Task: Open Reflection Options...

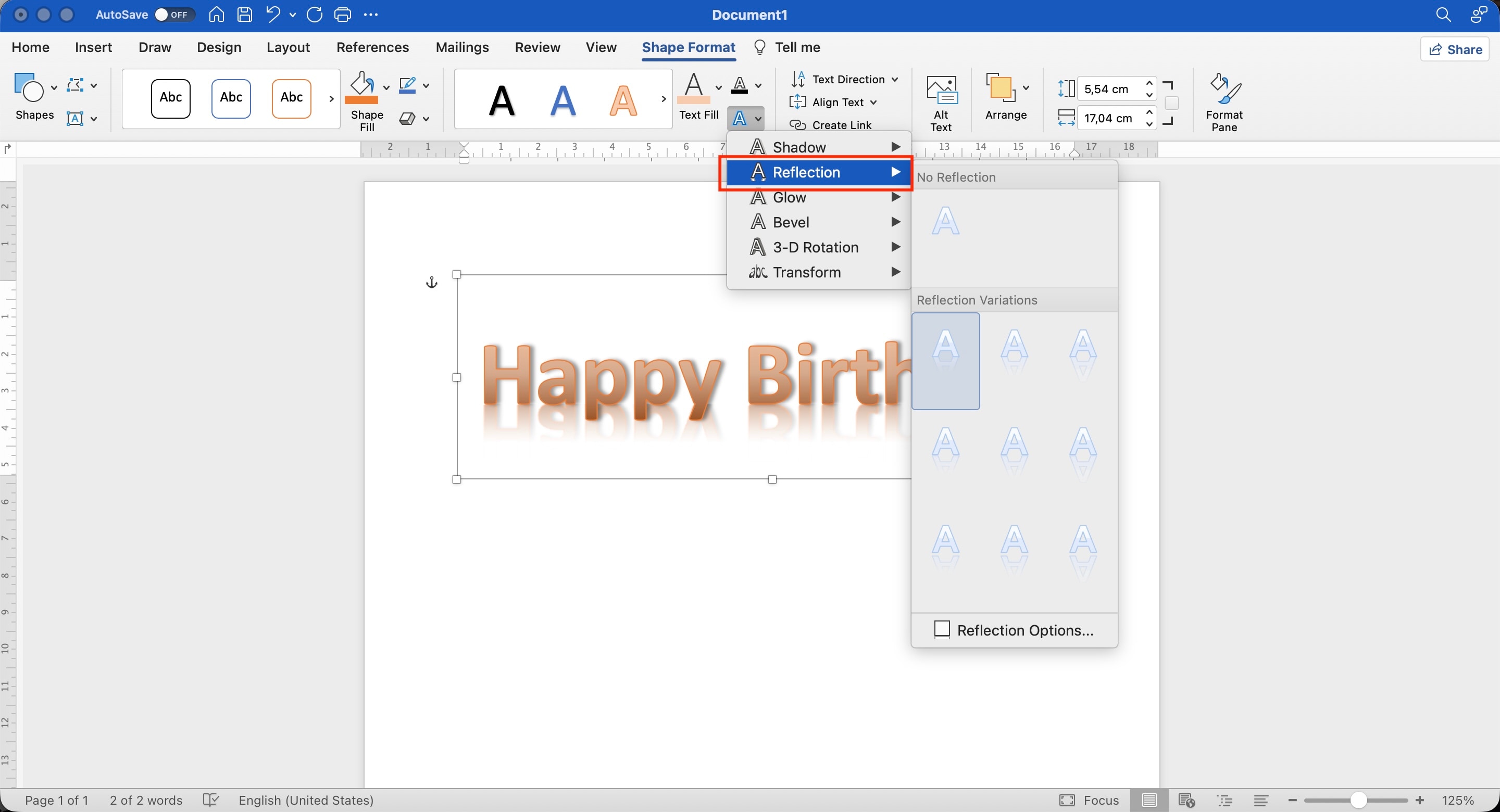Action: tap(1014, 630)
